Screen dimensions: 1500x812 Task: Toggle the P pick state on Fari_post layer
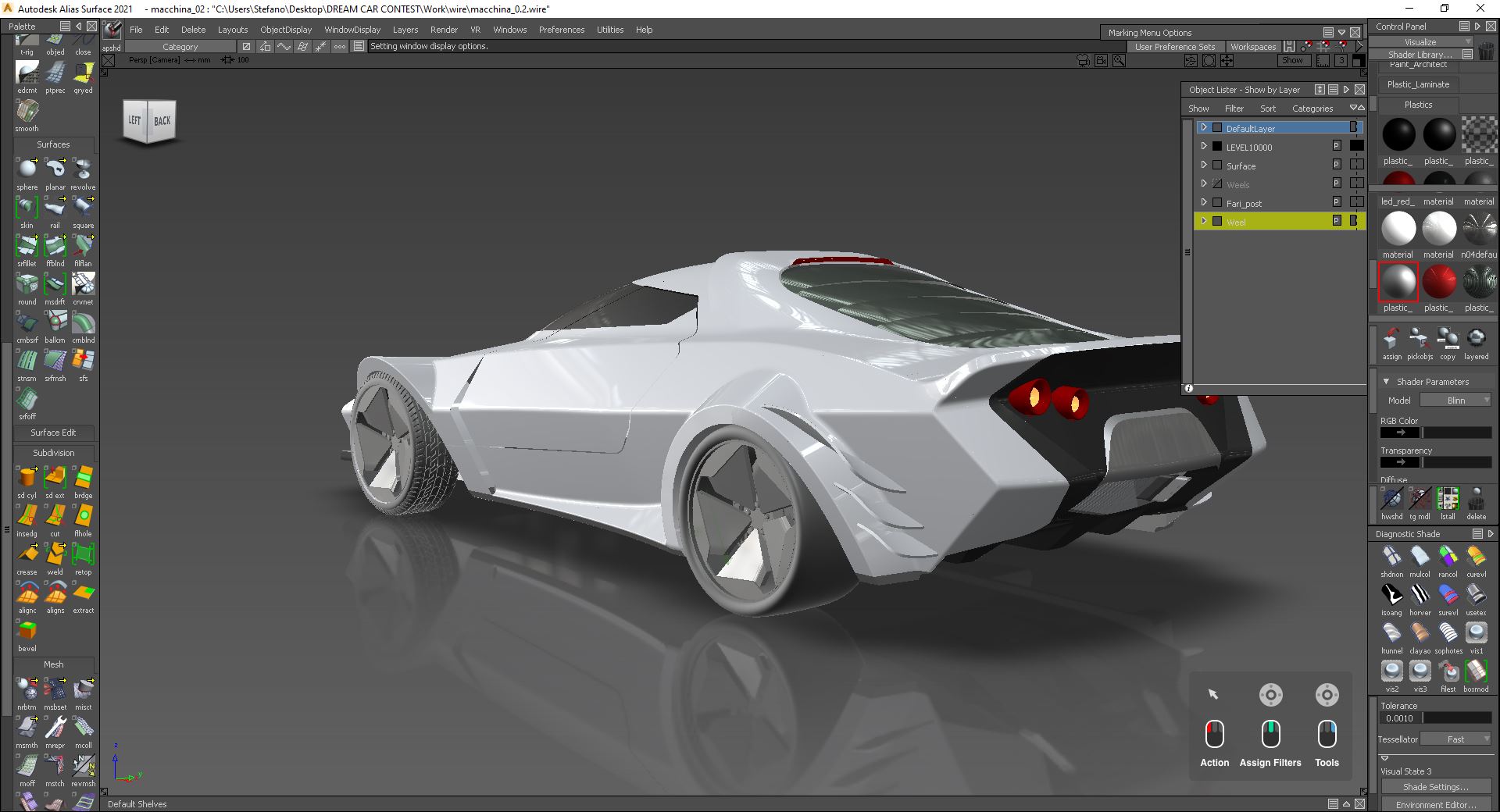(1336, 201)
